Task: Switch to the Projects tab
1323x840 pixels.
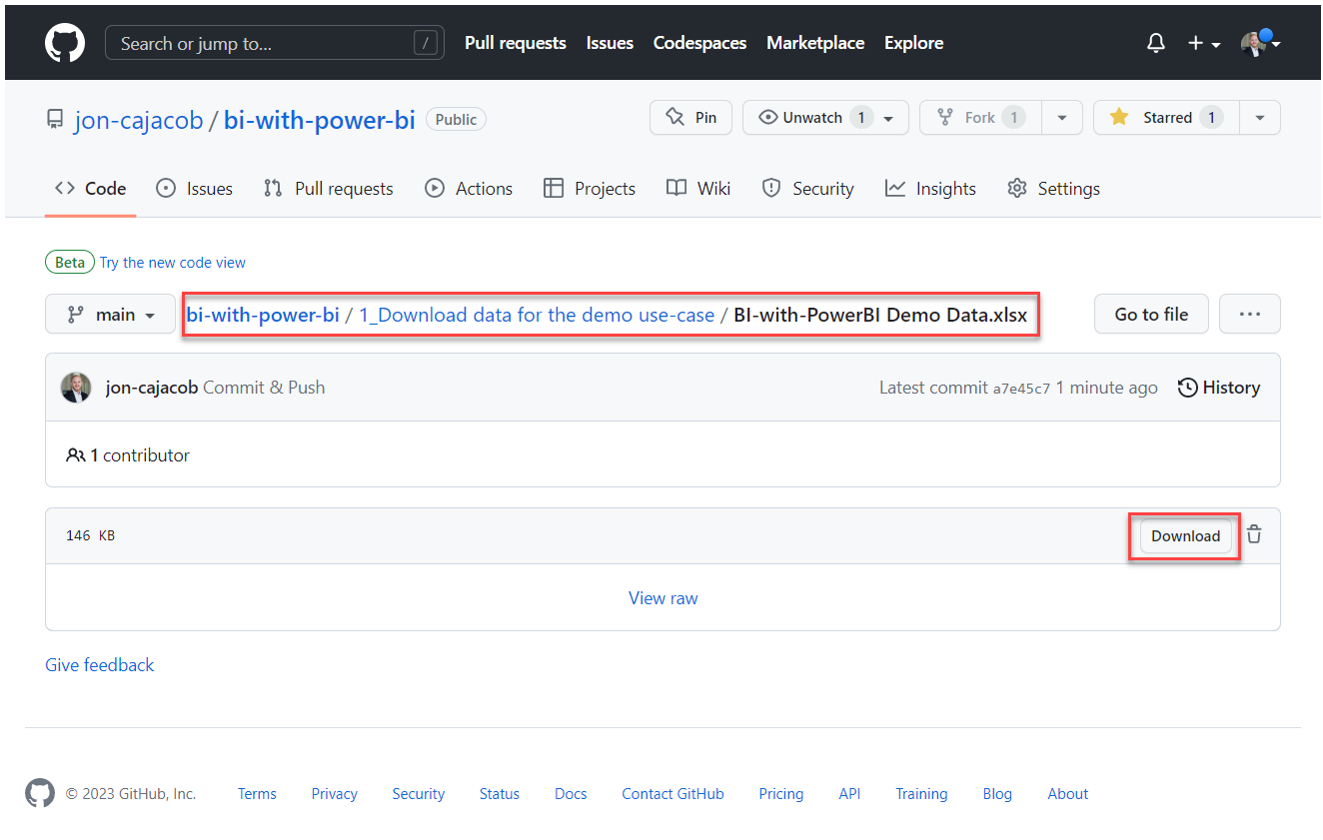Action: [x=589, y=188]
